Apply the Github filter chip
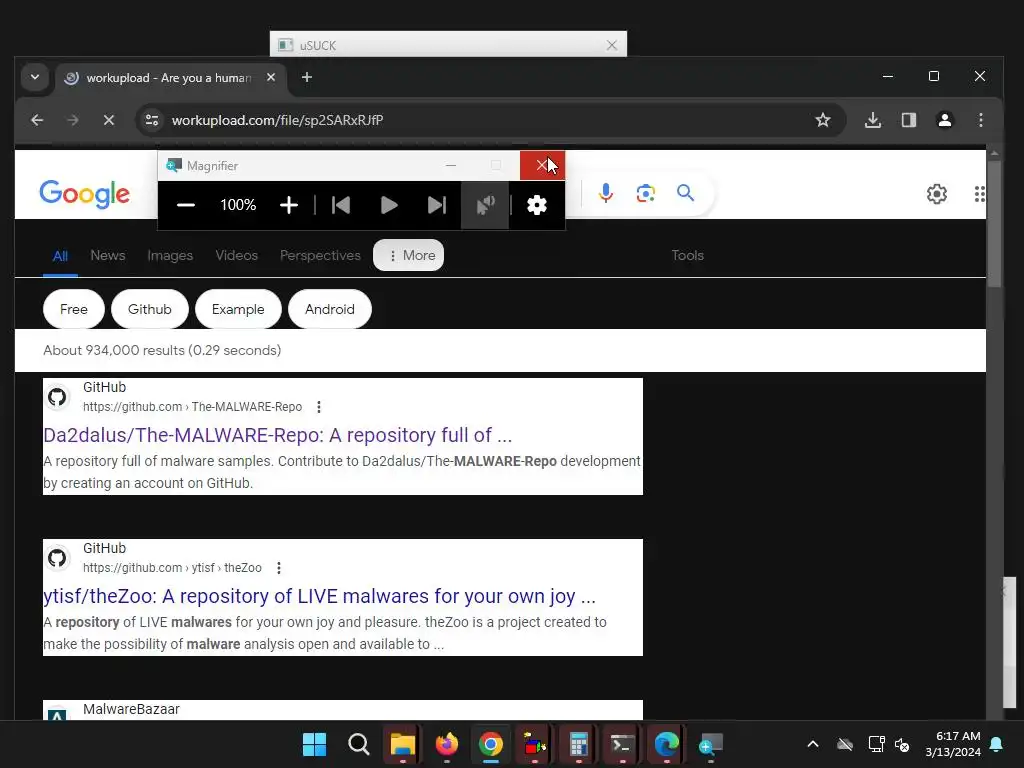 coord(150,309)
